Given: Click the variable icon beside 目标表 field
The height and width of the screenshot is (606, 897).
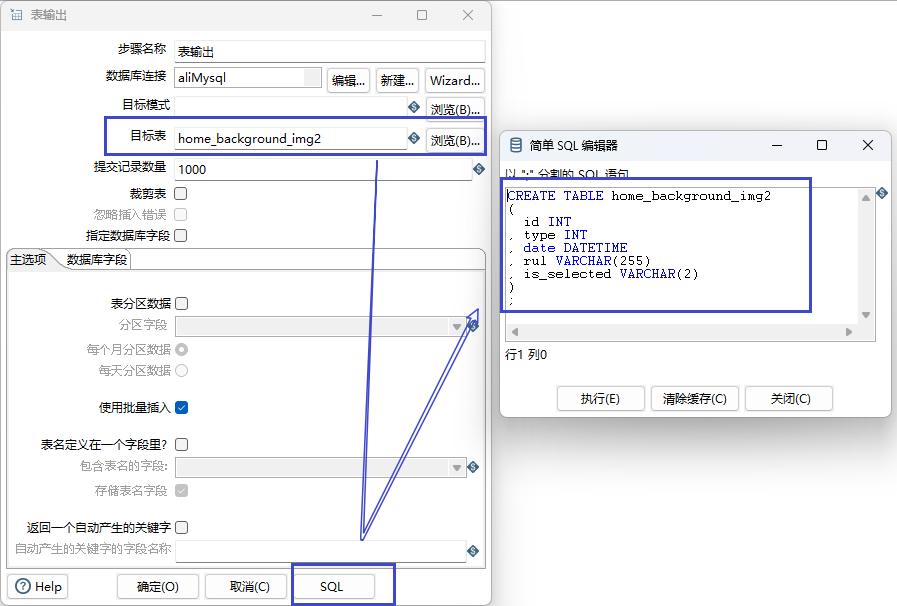Looking at the screenshot, I should 414,138.
